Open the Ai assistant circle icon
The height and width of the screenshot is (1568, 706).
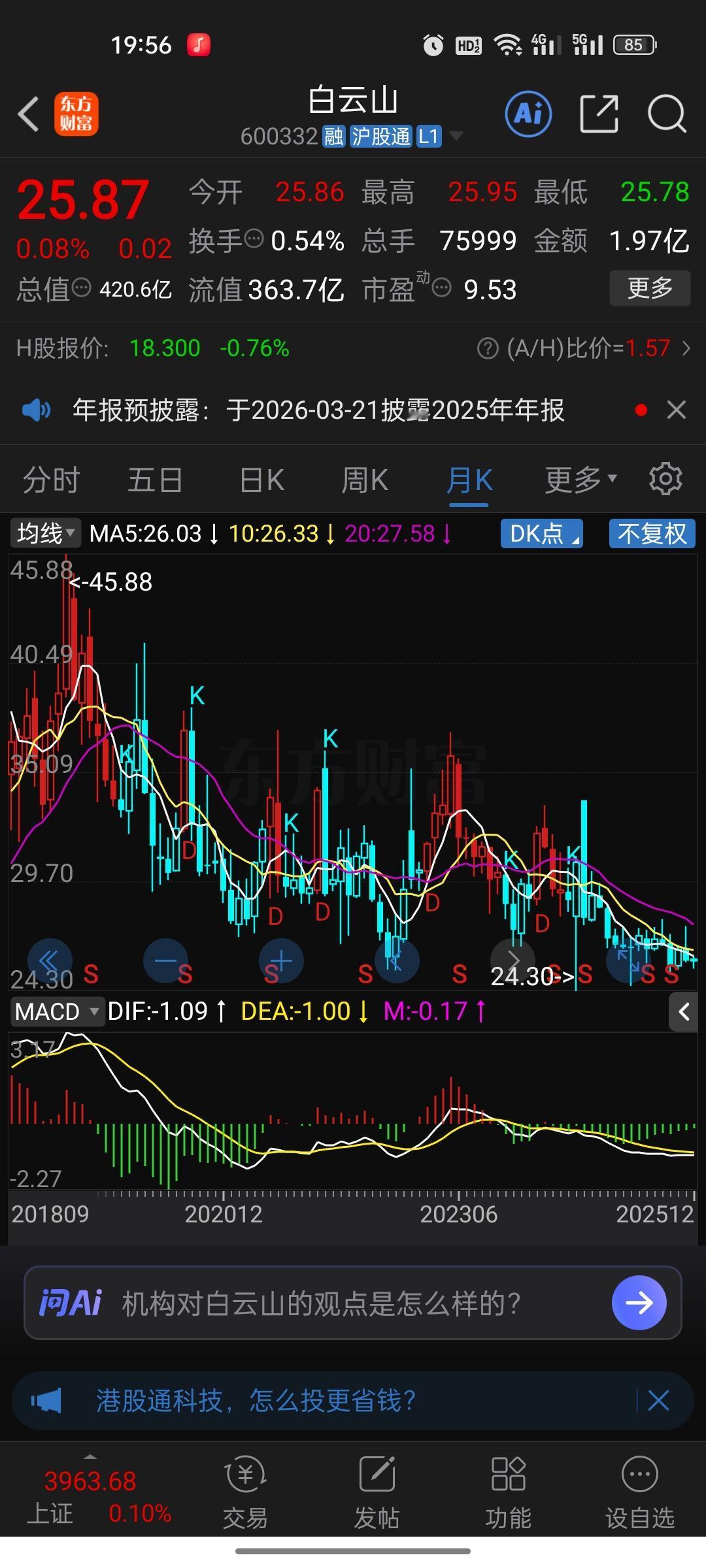click(x=528, y=114)
